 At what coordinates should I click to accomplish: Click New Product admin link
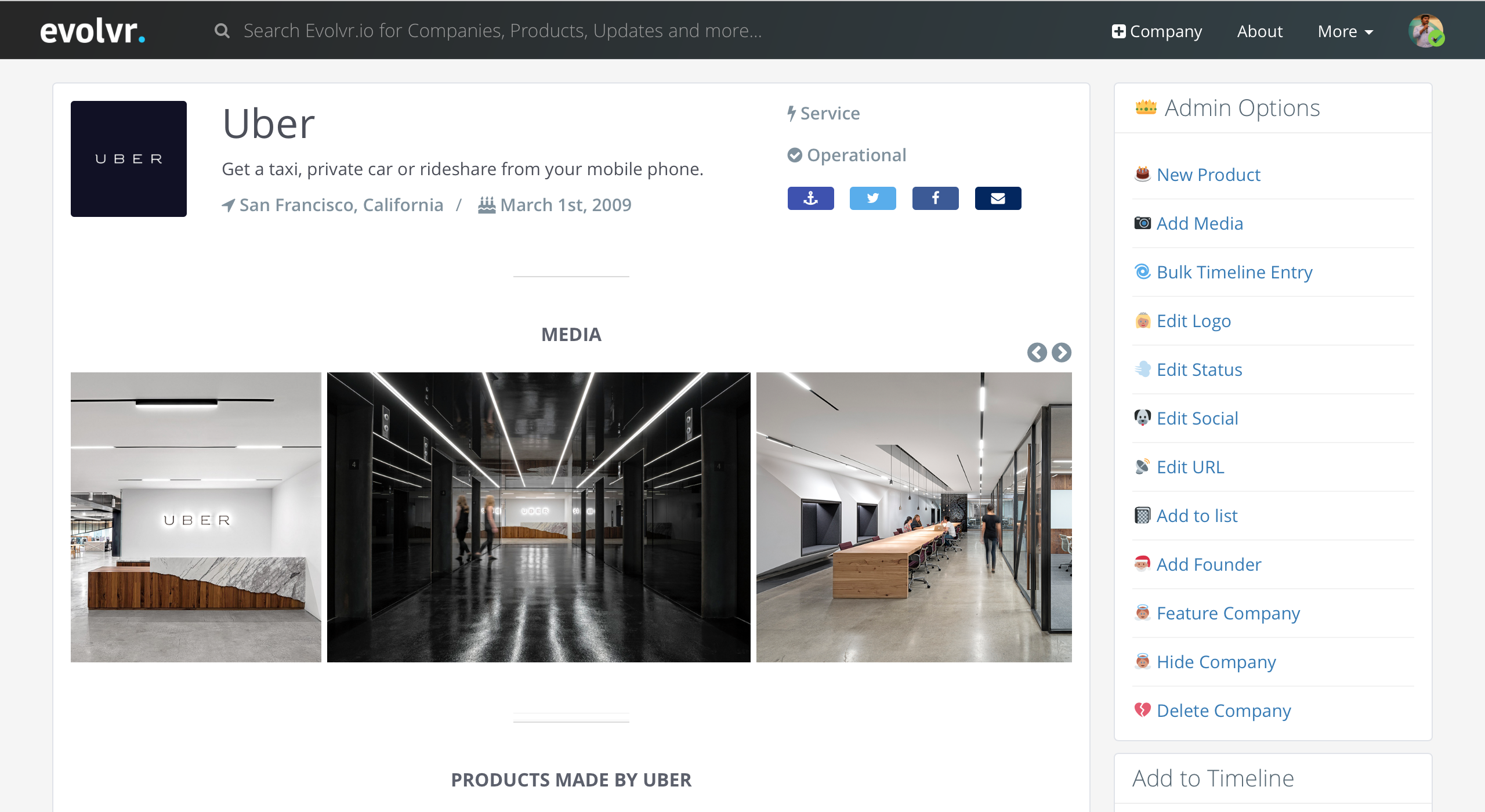(1208, 175)
